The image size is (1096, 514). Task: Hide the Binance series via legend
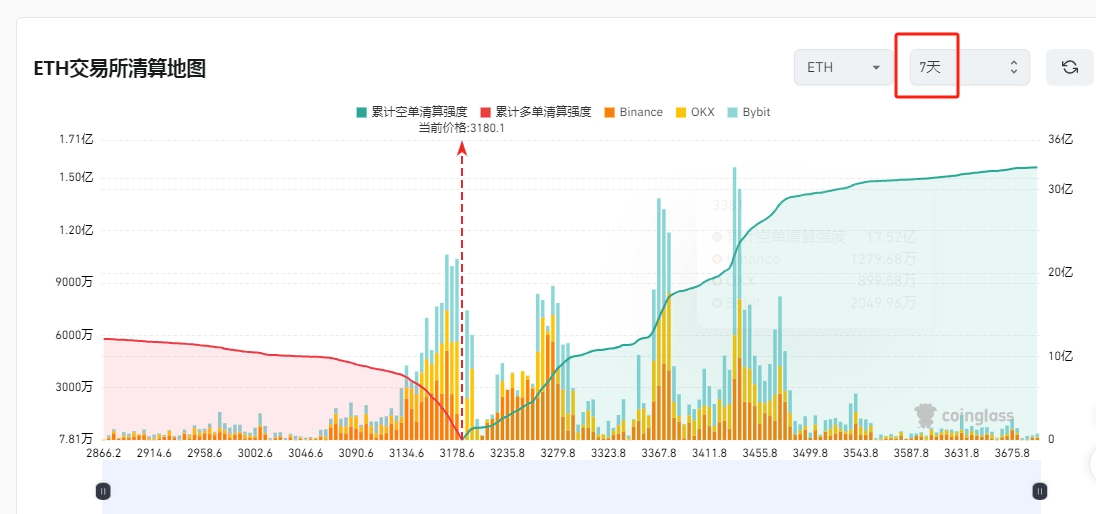coord(633,112)
